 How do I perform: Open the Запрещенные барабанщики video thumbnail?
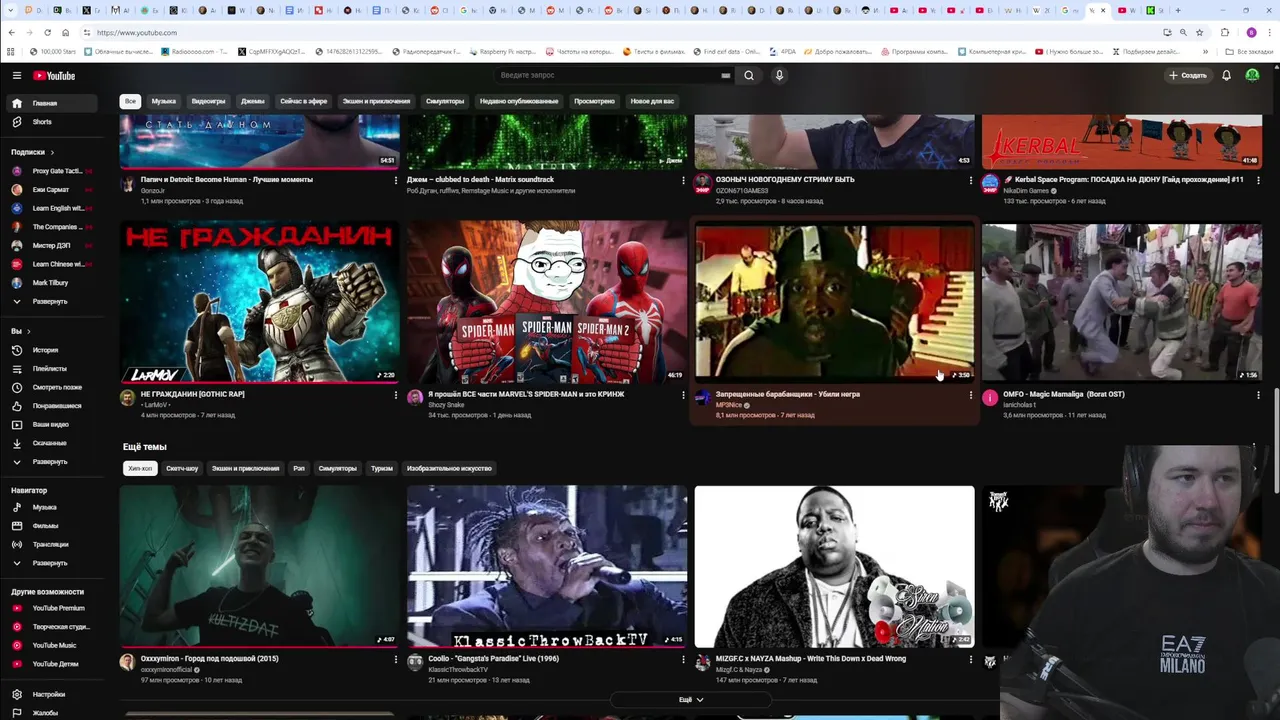tap(835, 303)
